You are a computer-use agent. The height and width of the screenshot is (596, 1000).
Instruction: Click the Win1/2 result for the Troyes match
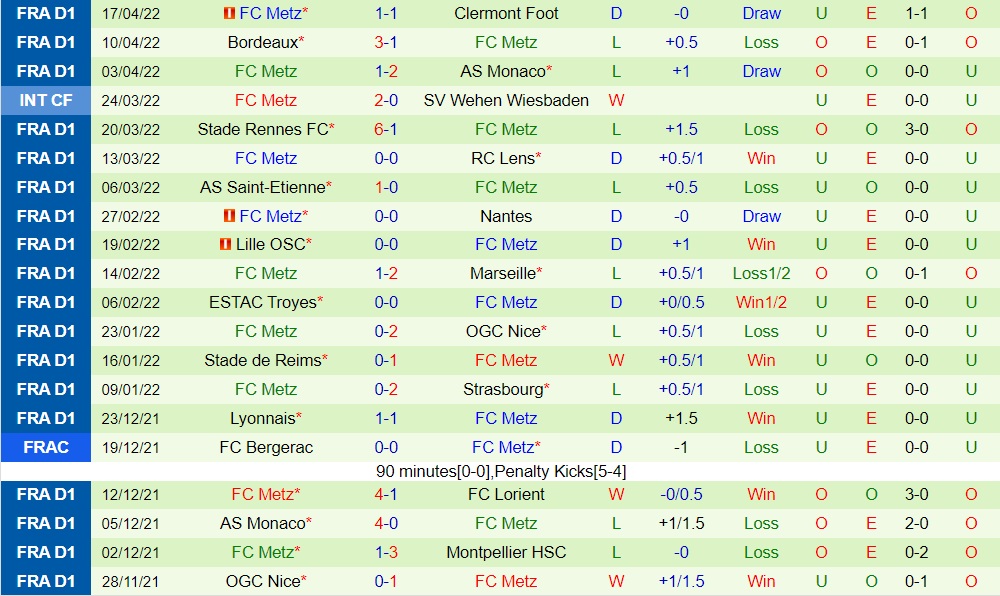[x=761, y=303]
